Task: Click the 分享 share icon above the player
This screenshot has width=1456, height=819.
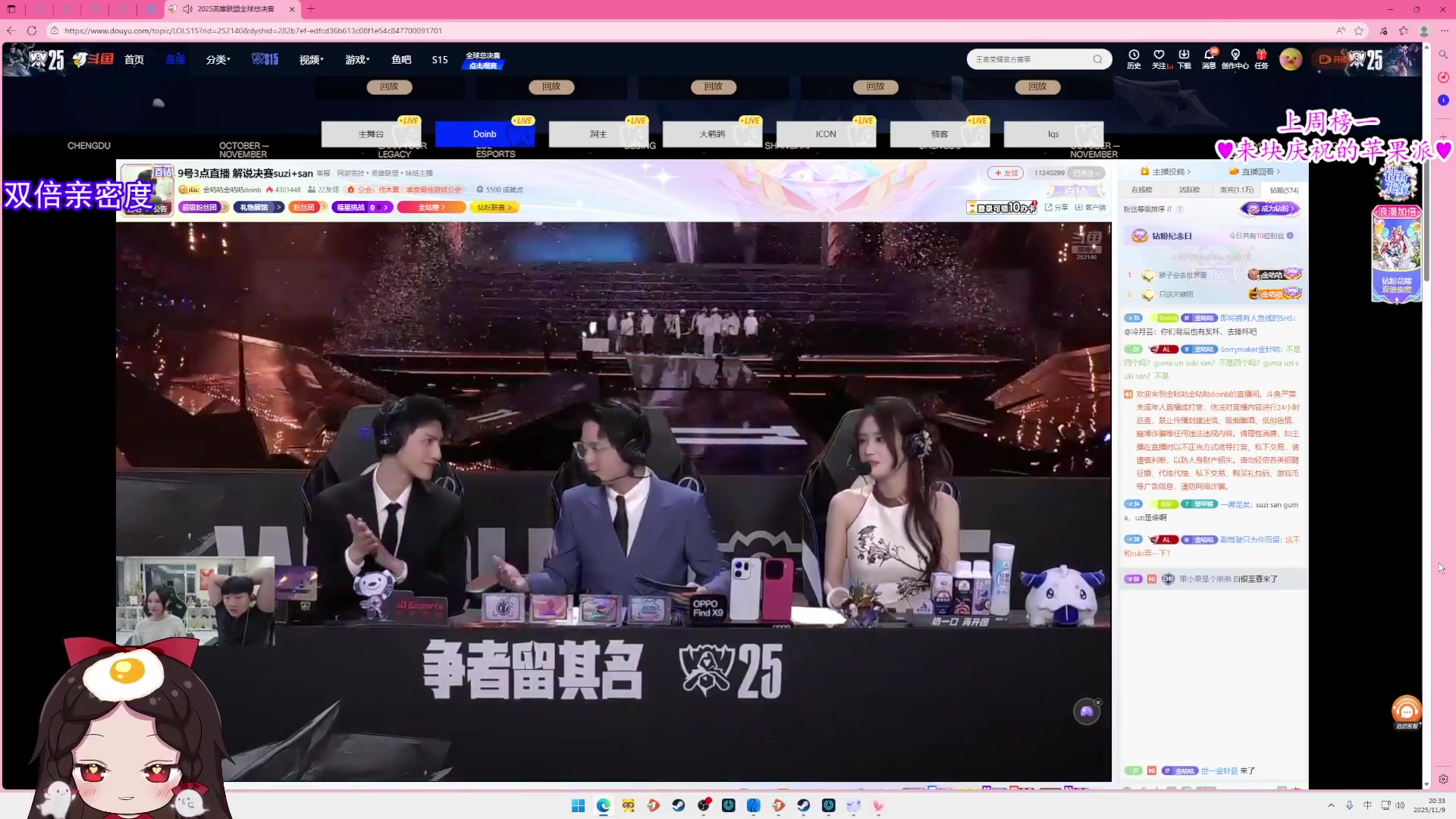Action: tap(1054, 207)
